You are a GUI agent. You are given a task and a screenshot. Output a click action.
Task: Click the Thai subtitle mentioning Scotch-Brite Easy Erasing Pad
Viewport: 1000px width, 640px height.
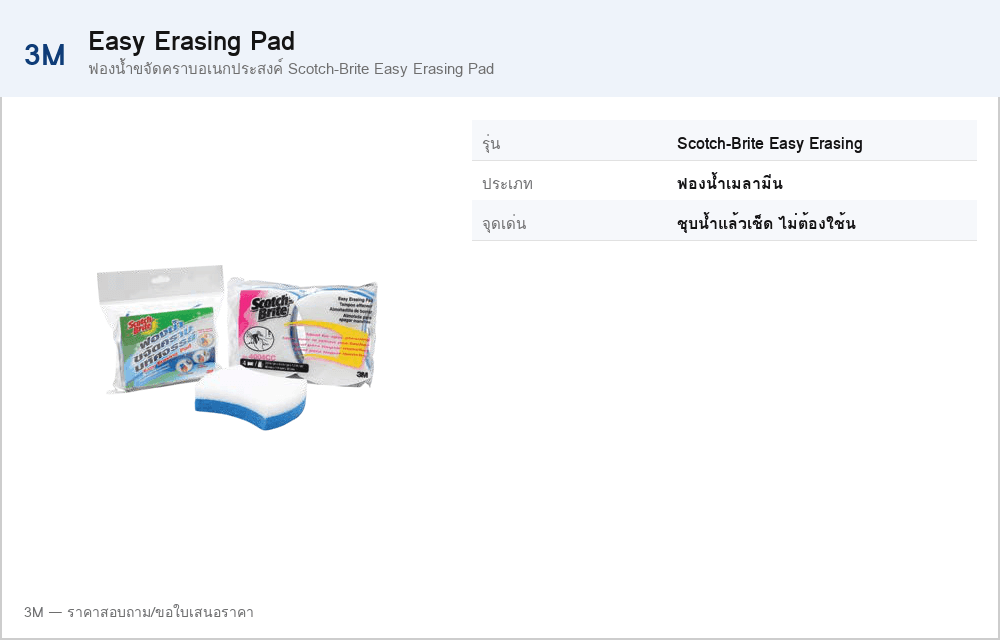[x=291, y=69]
